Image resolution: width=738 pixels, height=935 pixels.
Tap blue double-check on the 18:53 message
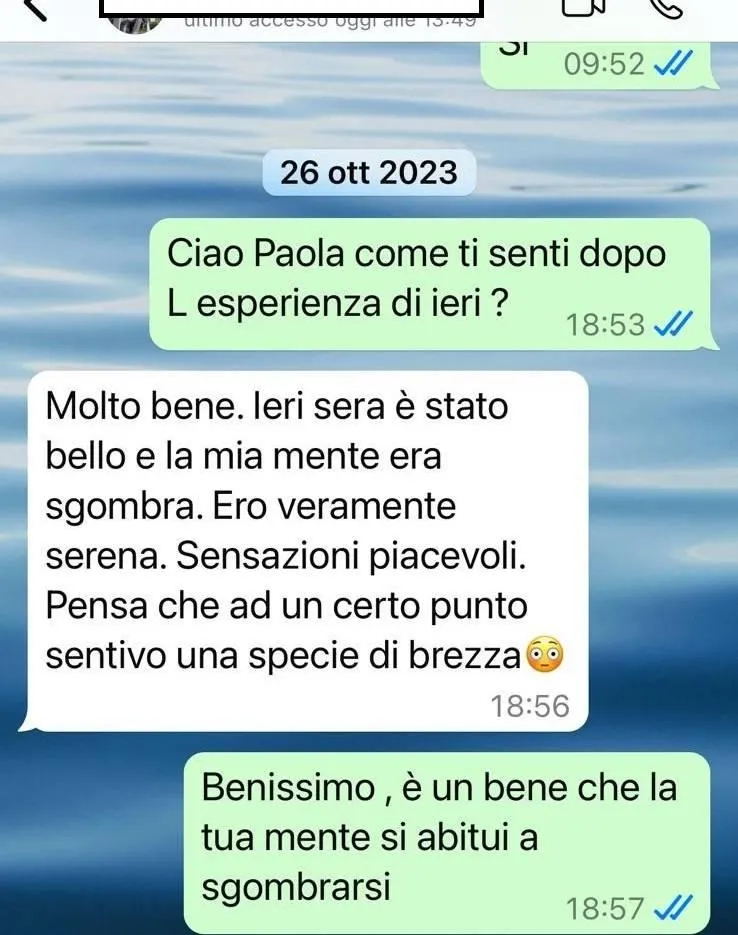(x=673, y=324)
